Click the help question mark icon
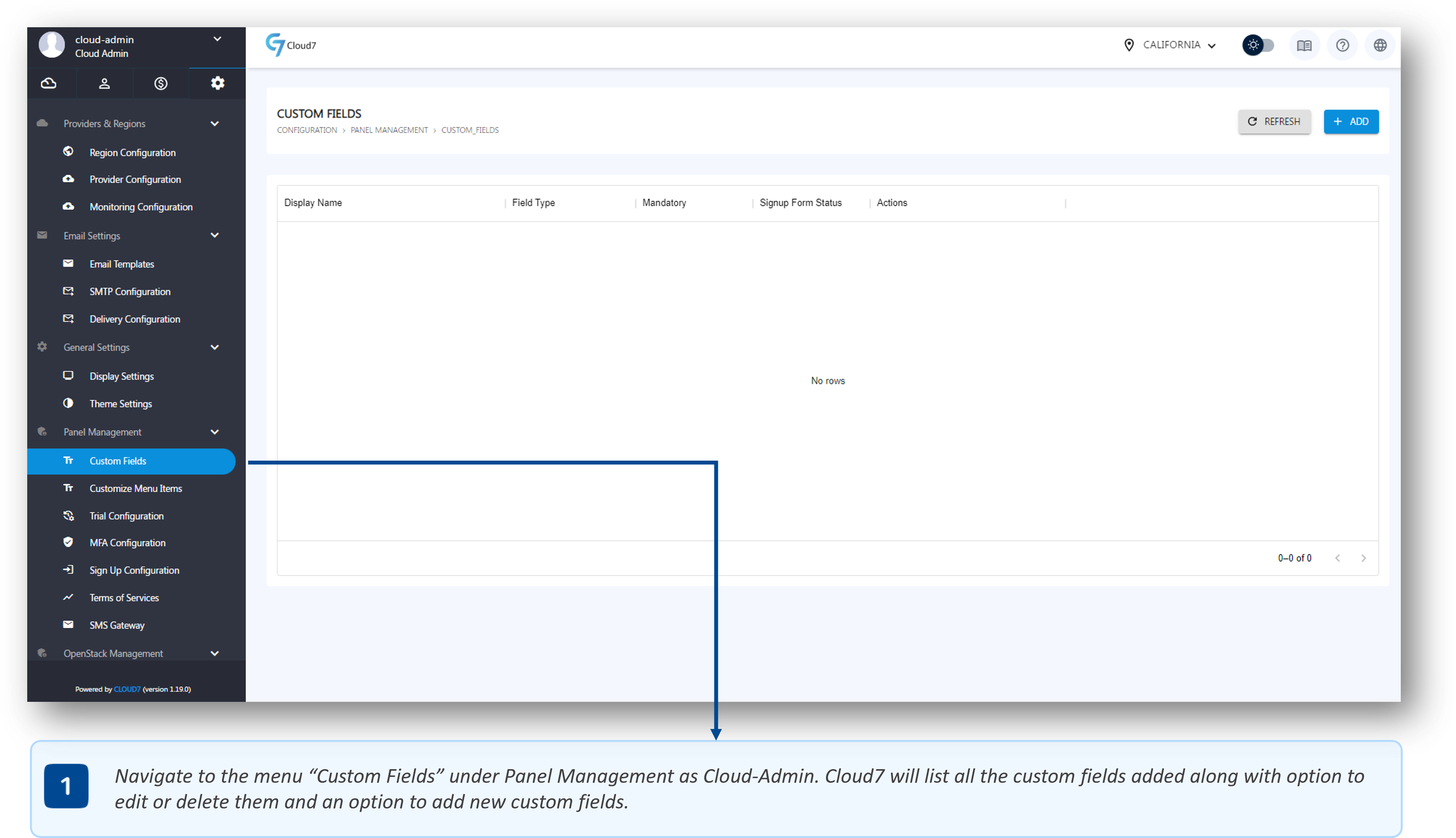1456x838 pixels. pos(1342,46)
